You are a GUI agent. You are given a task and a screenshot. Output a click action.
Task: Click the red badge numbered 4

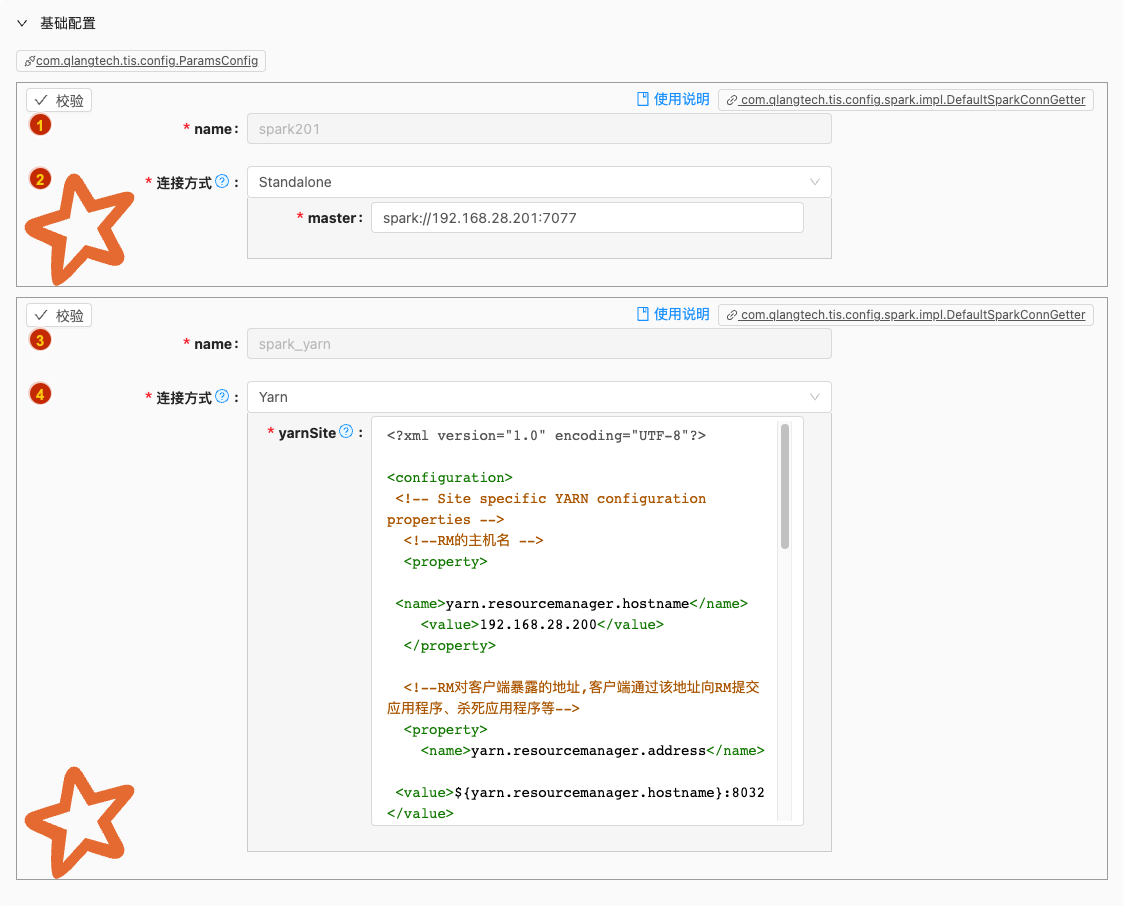point(40,394)
